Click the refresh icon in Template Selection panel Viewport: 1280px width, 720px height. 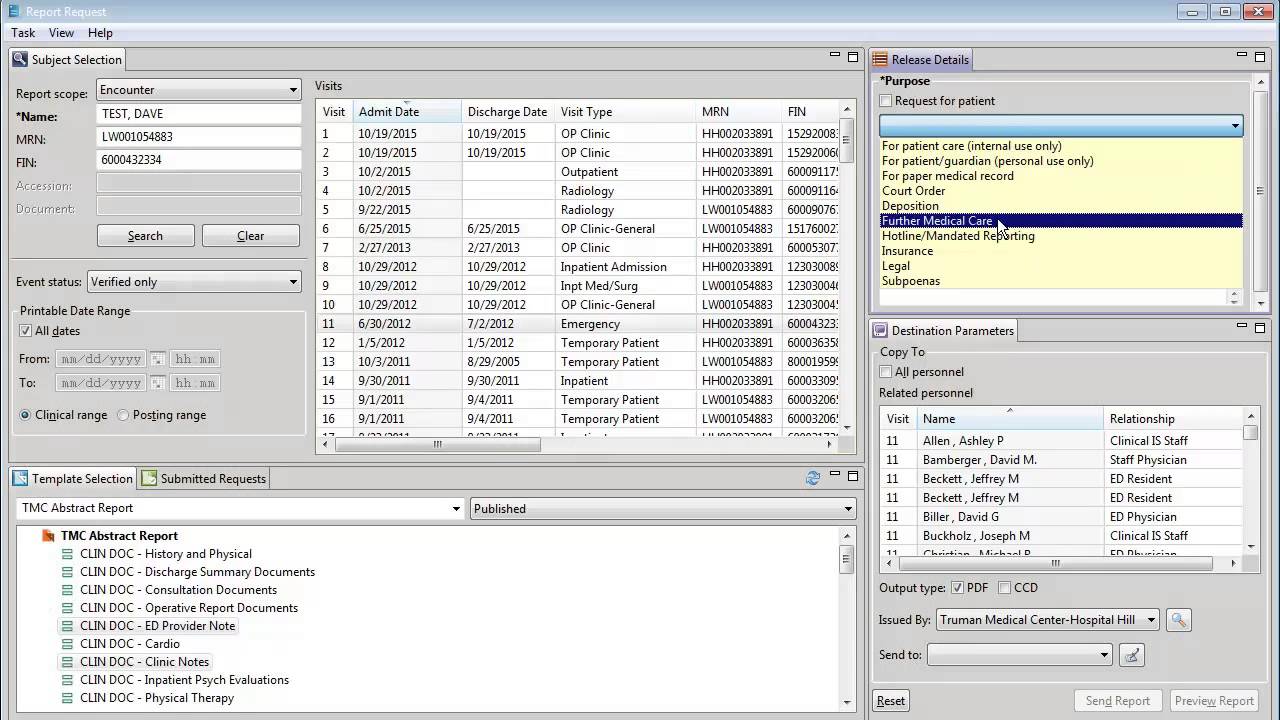[x=813, y=478]
